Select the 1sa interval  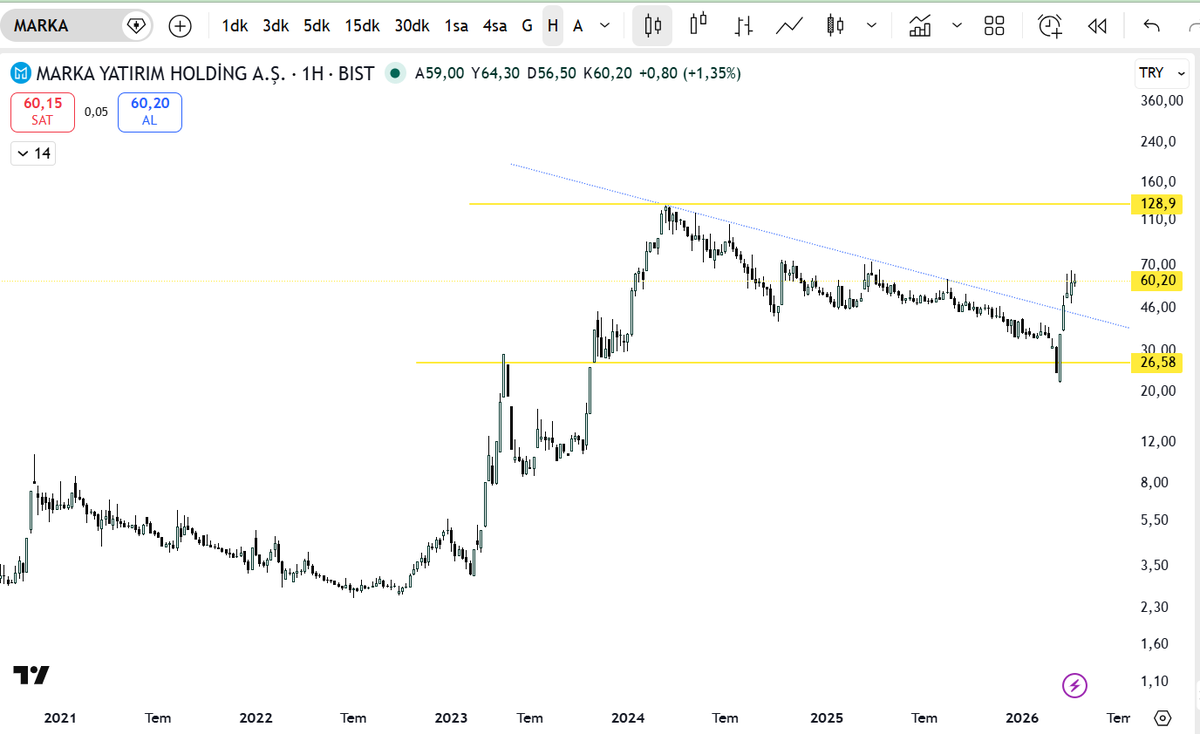[457, 26]
